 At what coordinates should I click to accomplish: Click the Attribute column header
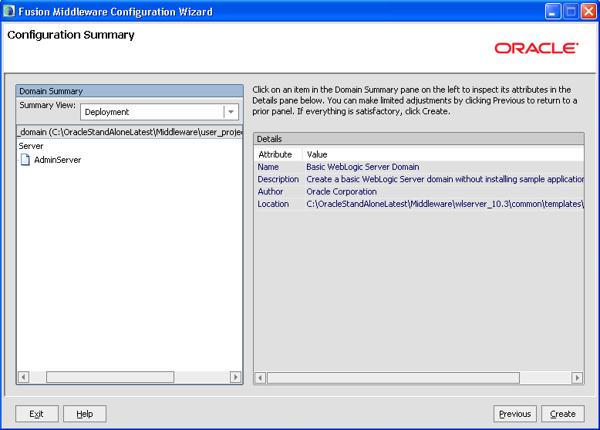pos(276,154)
